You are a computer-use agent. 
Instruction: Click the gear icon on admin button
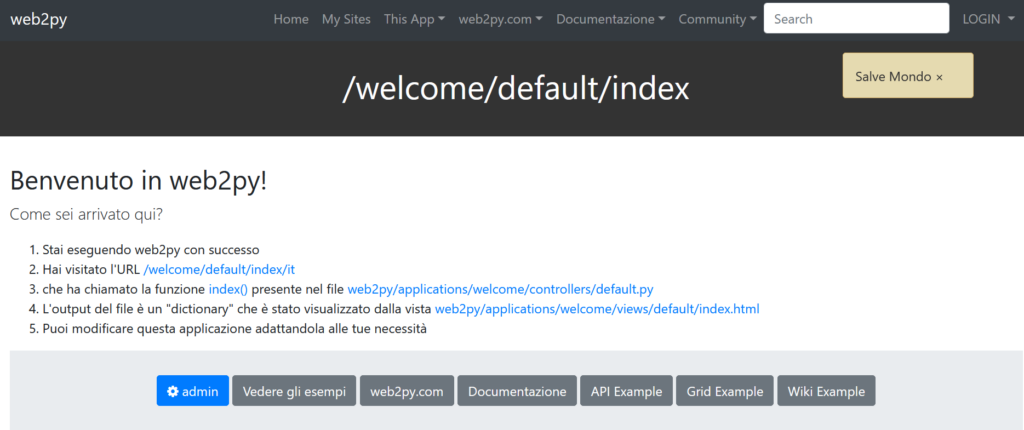click(x=172, y=391)
